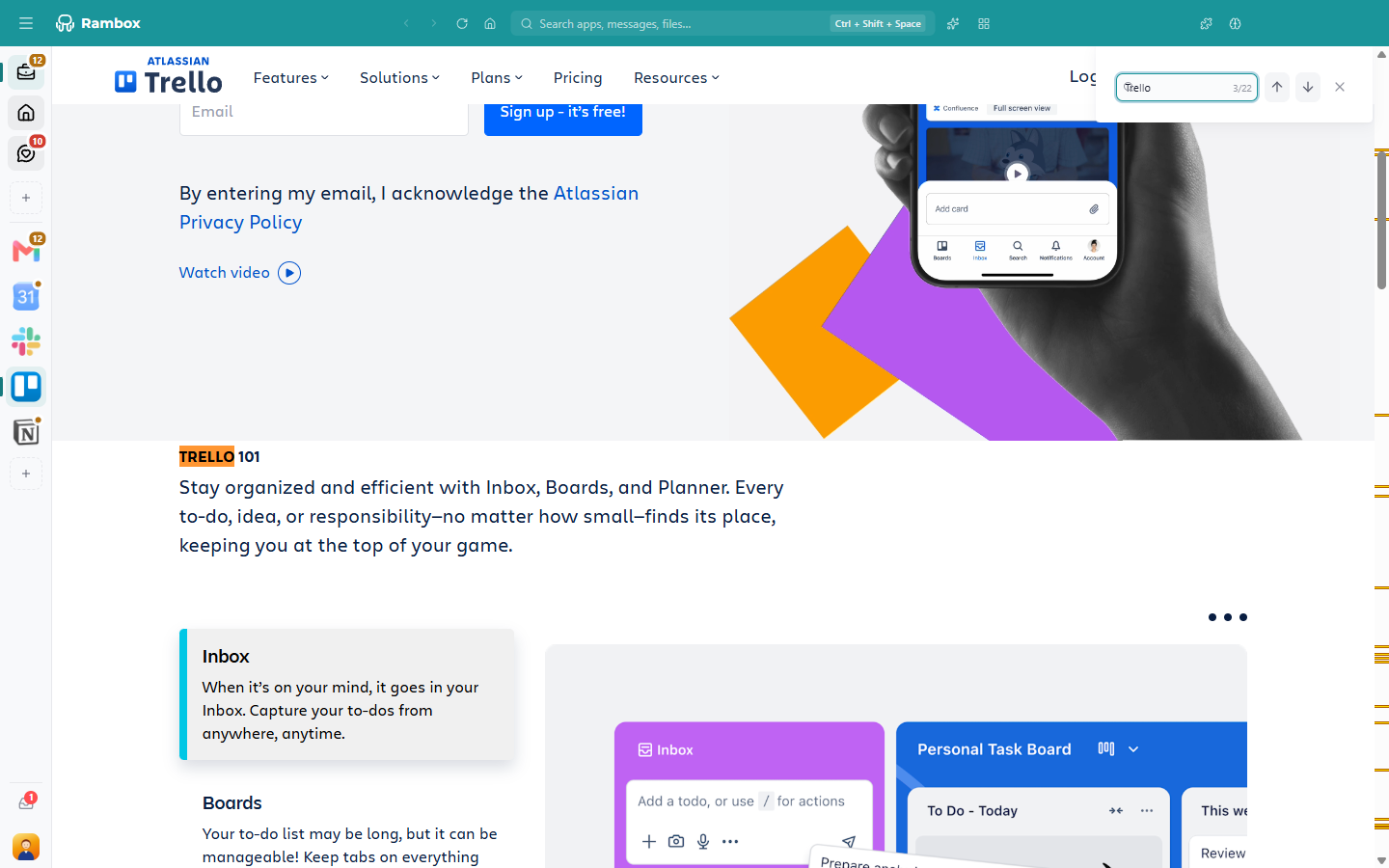This screenshot has width=1389, height=868.
Task: Select the Inbox feature card
Action: point(347,694)
